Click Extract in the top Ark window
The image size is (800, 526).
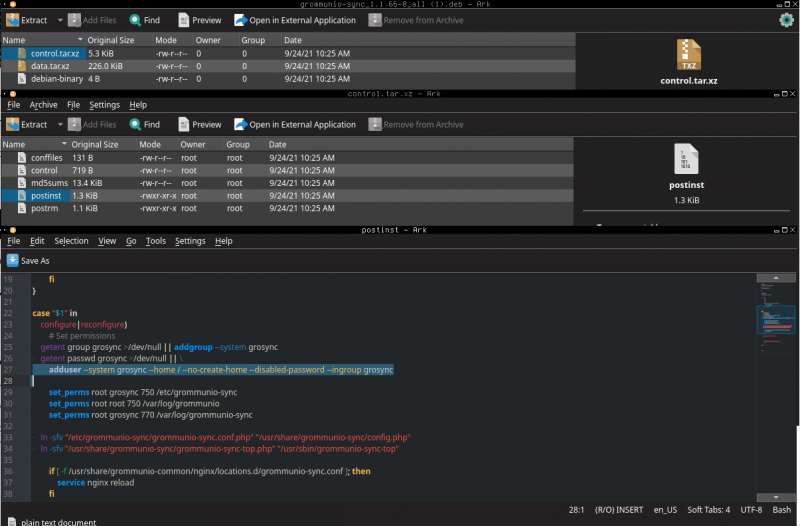point(27,20)
